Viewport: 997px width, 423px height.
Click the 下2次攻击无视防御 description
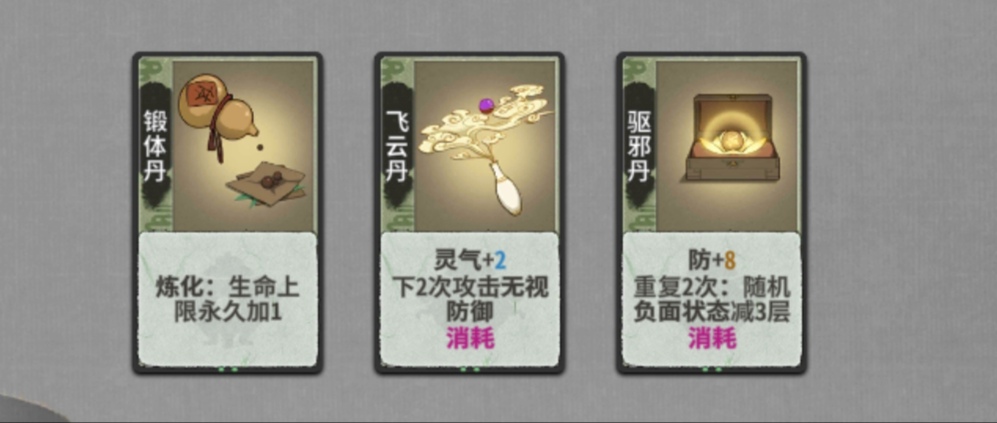[x=470, y=299]
